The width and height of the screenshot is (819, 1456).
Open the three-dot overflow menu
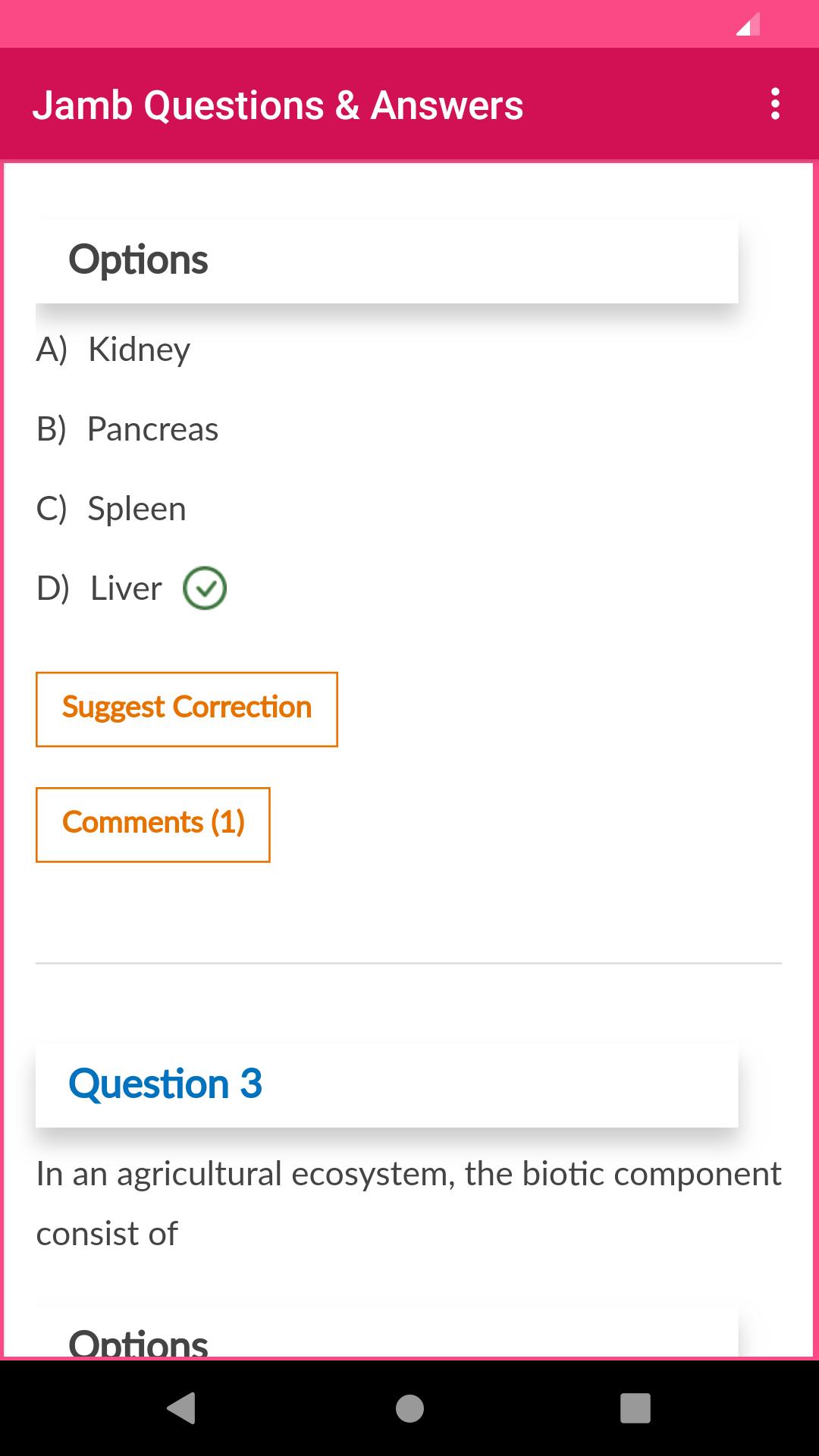pyautogui.click(x=774, y=105)
